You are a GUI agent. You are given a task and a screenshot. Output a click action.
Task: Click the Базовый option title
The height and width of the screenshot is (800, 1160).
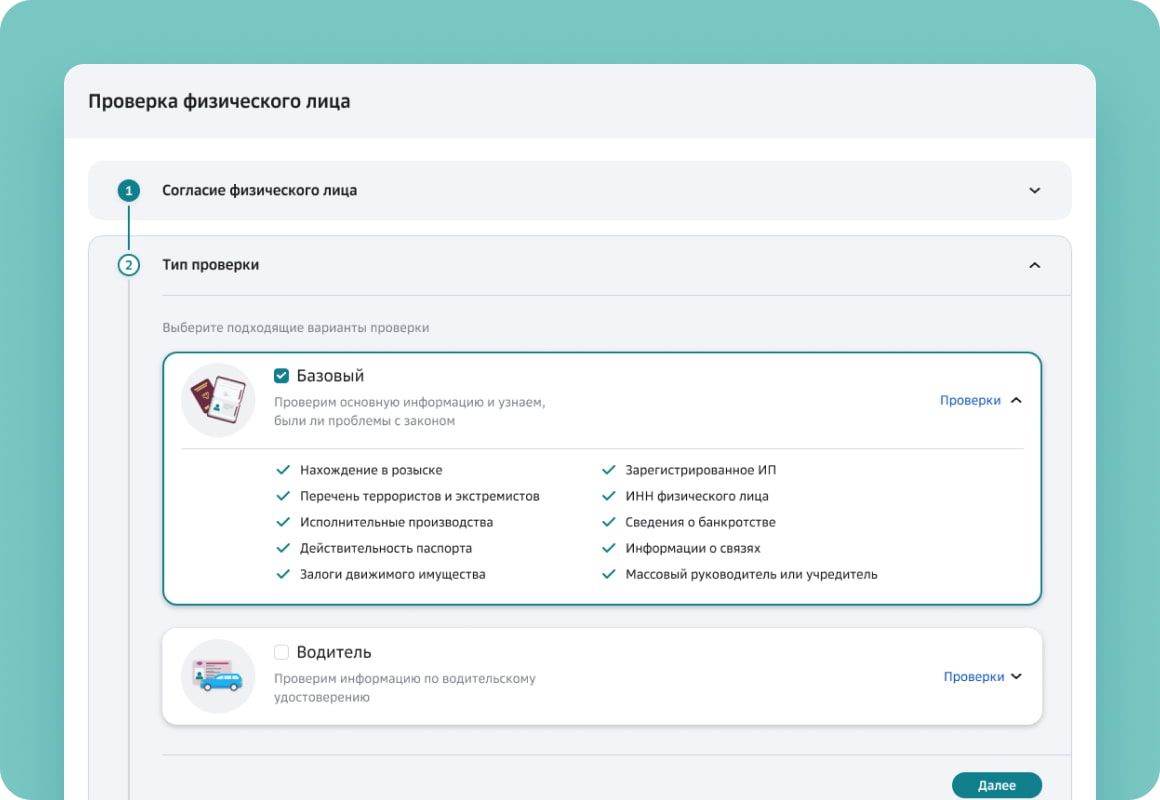pos(330,376)
